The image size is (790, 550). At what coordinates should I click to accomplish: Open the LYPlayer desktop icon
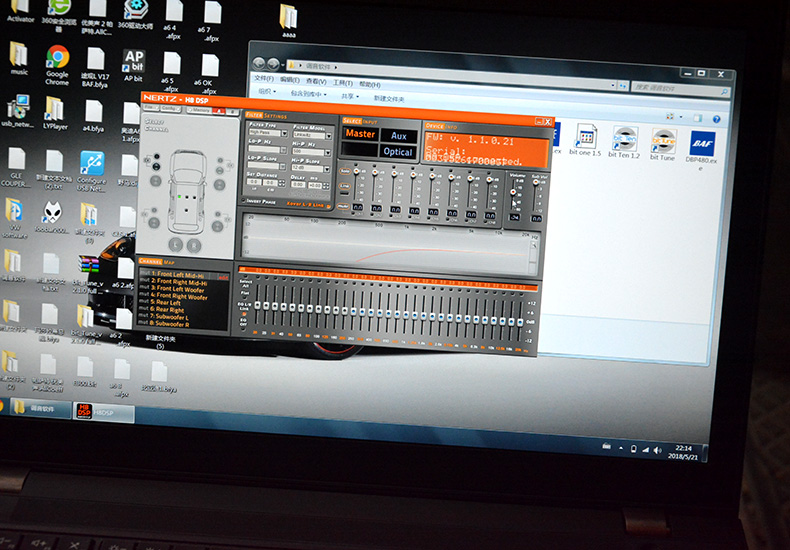click(54, 110)
